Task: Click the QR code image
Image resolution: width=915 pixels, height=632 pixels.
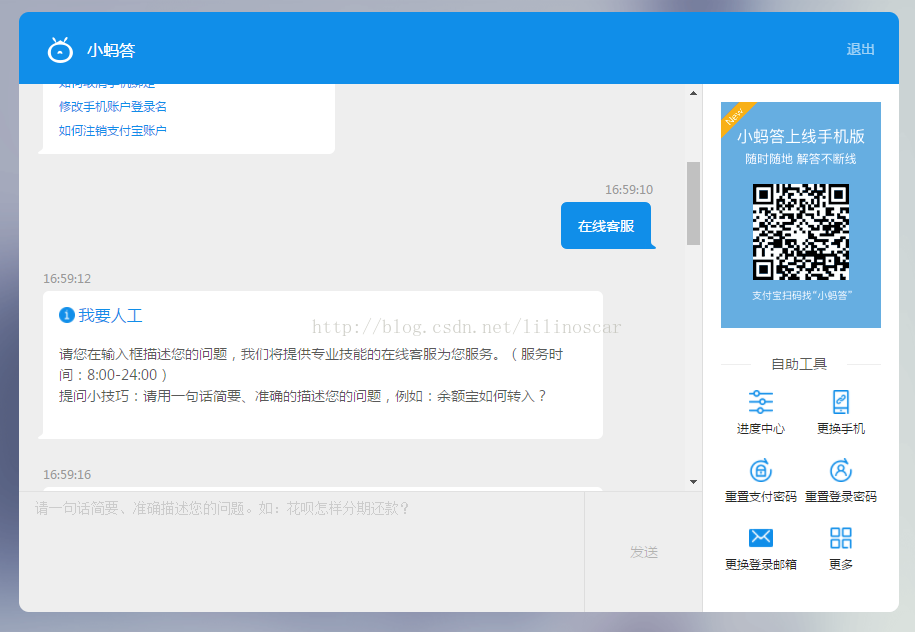Action: (801, 232)
